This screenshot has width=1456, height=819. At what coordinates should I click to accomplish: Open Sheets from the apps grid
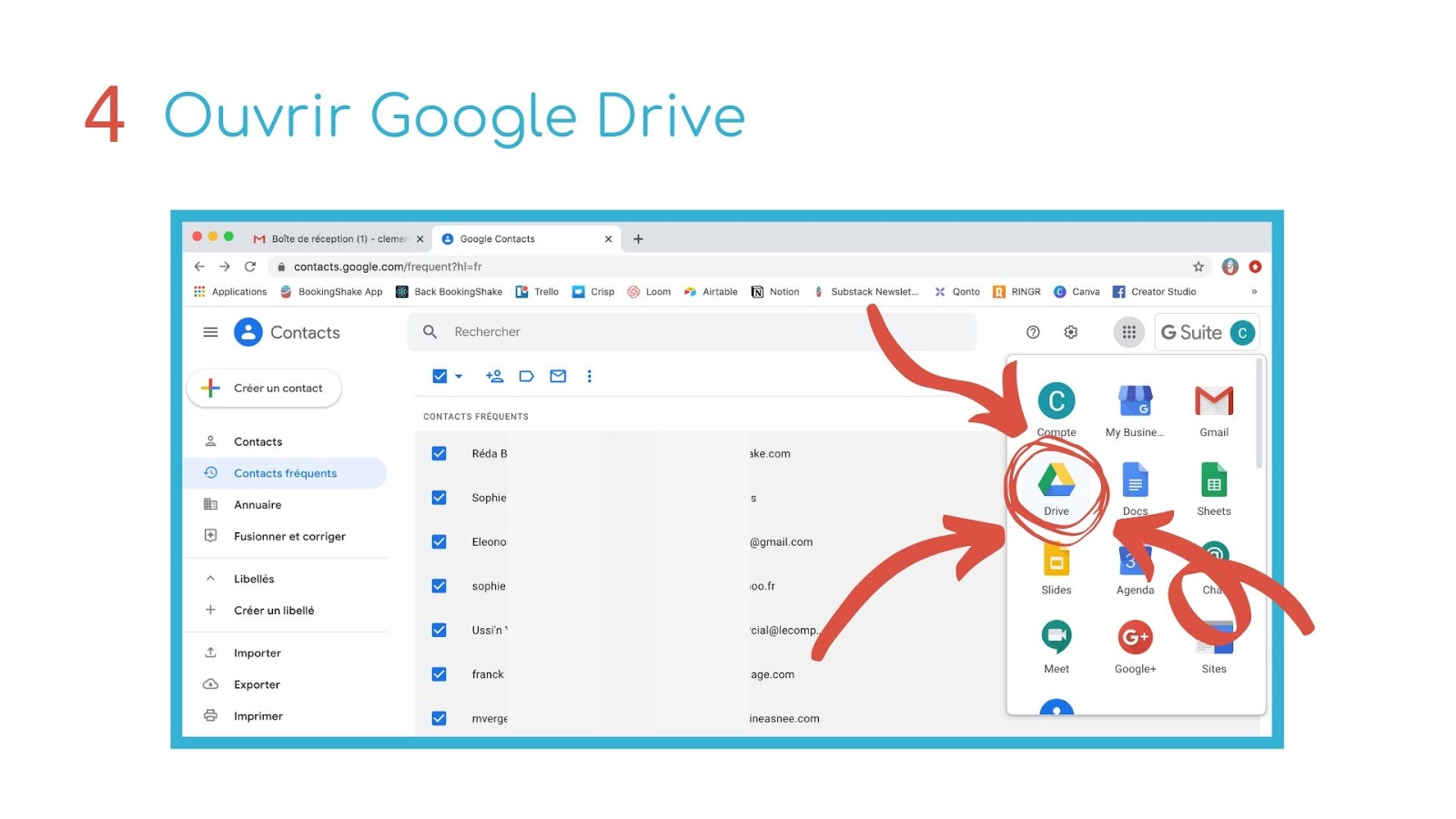pos(1214,490)
